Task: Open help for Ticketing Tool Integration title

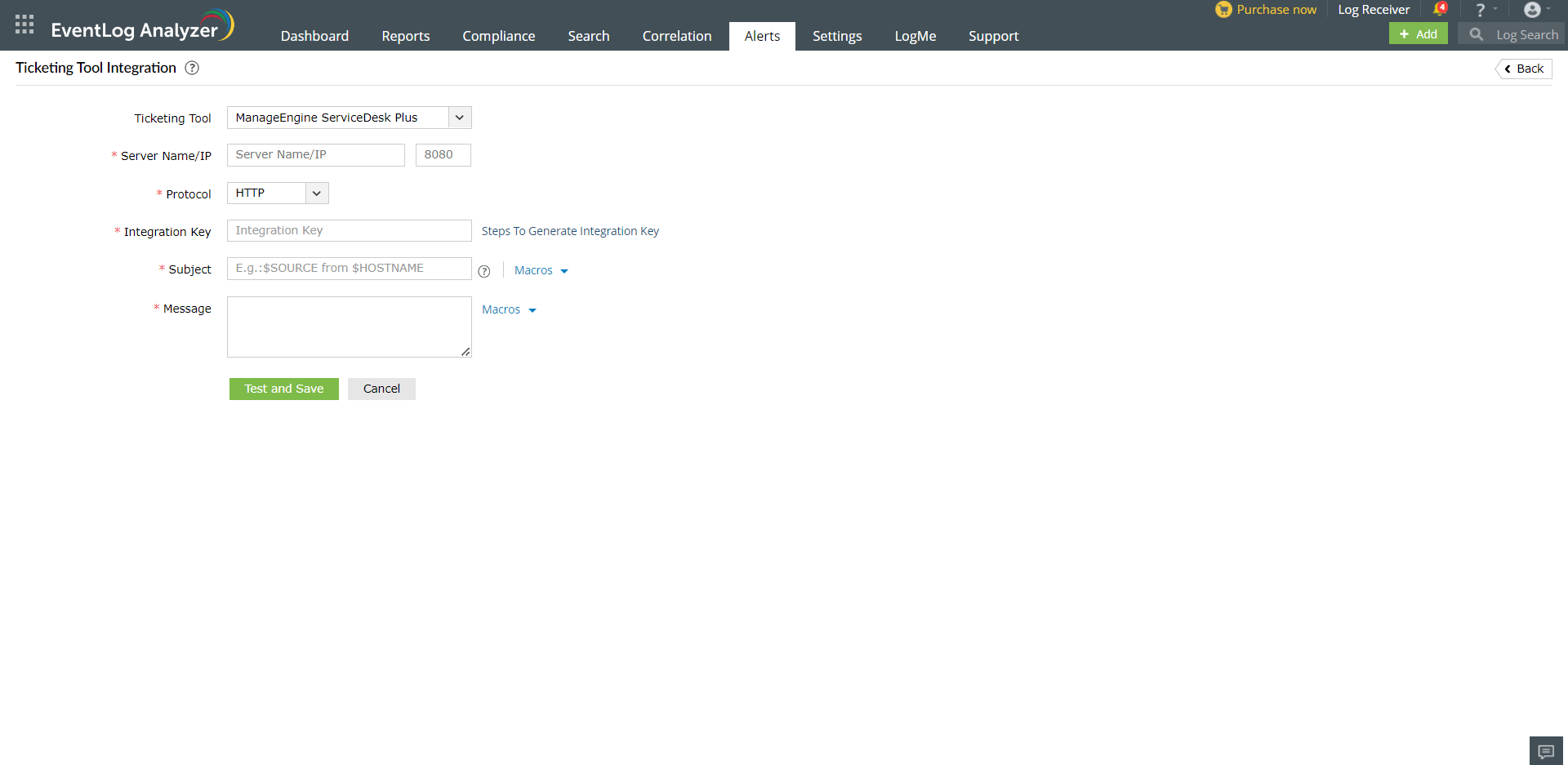Action: (x=192, y=68)
